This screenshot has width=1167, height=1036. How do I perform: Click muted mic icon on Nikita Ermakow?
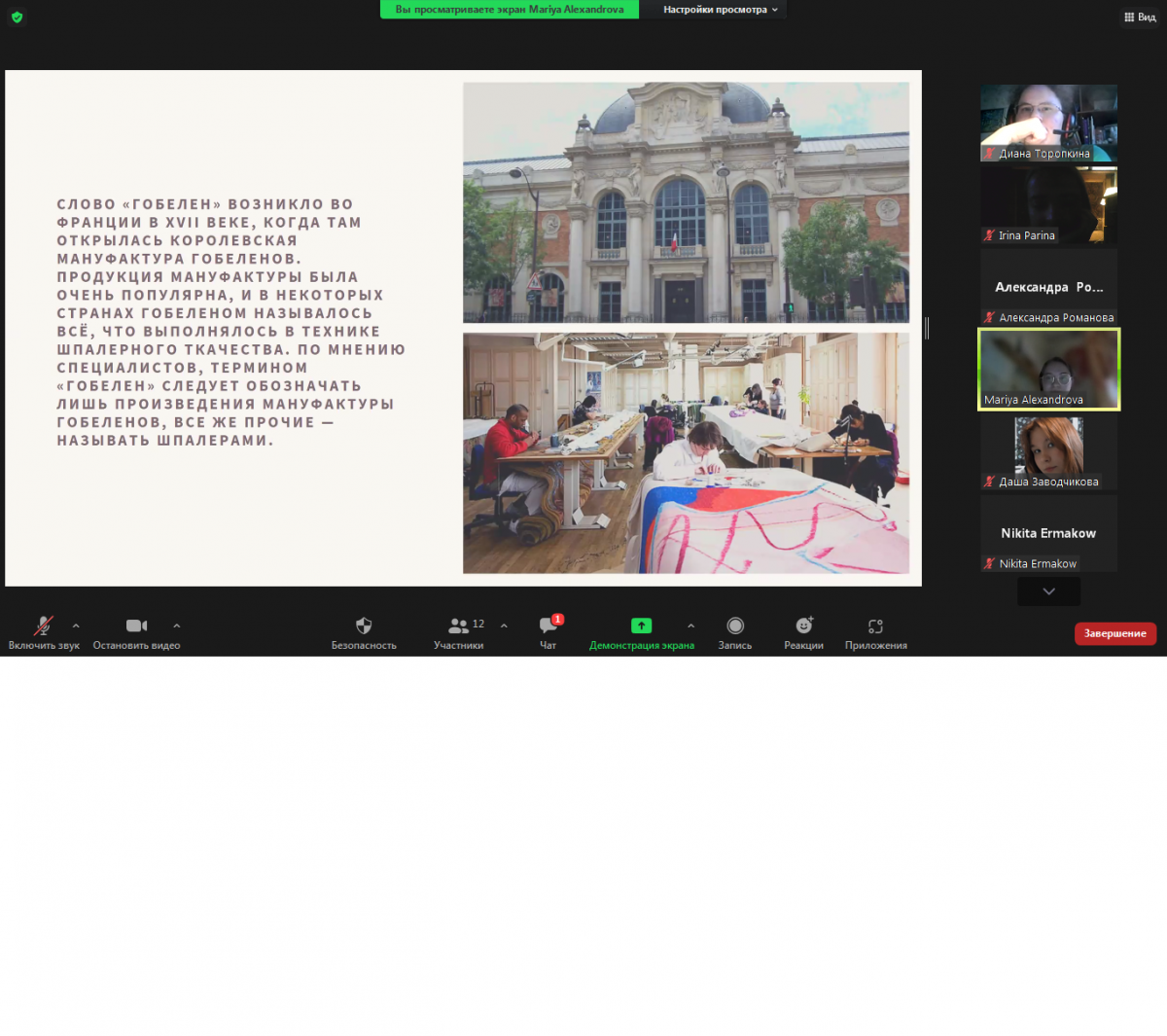pos(989,563)
